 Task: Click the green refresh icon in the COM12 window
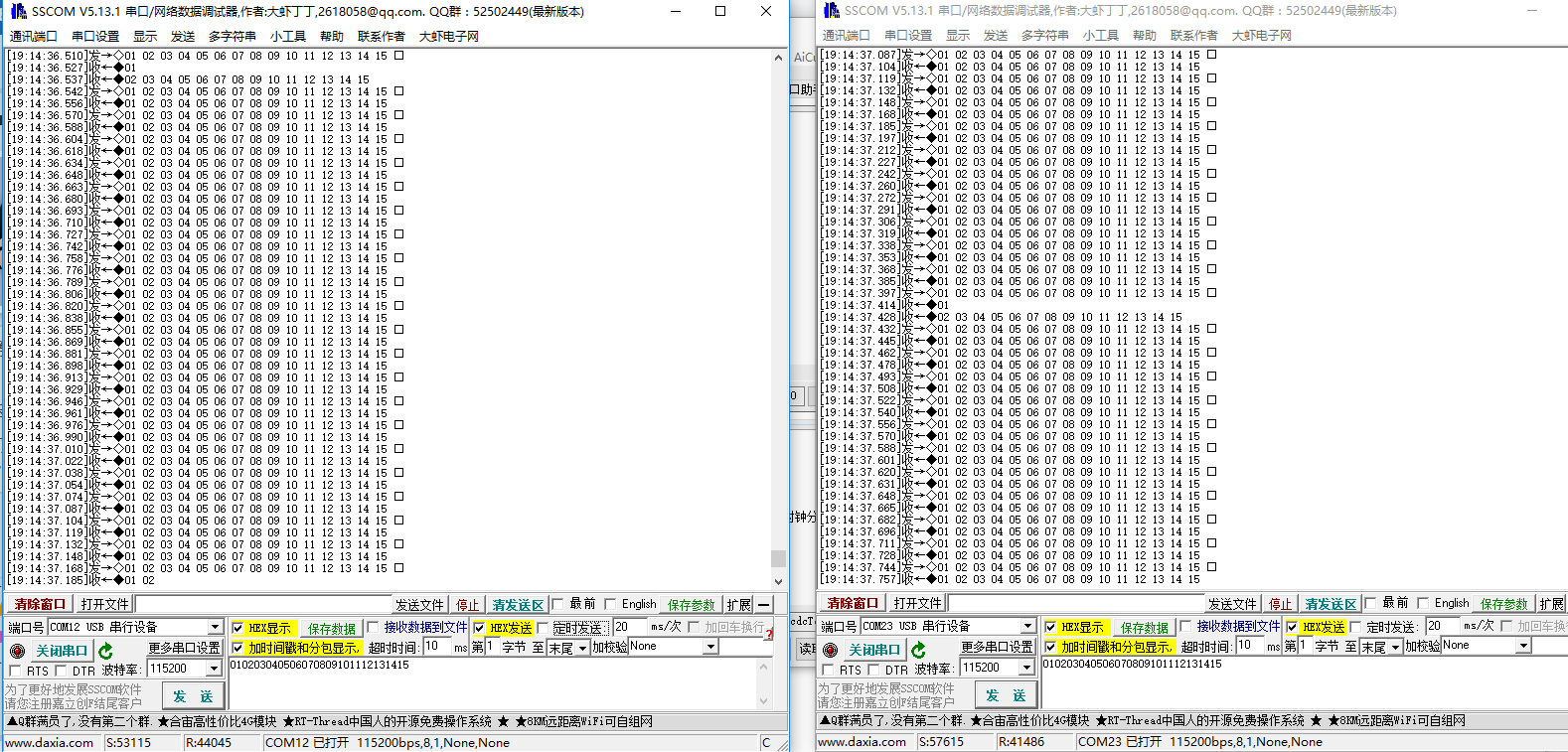[106, 651]
